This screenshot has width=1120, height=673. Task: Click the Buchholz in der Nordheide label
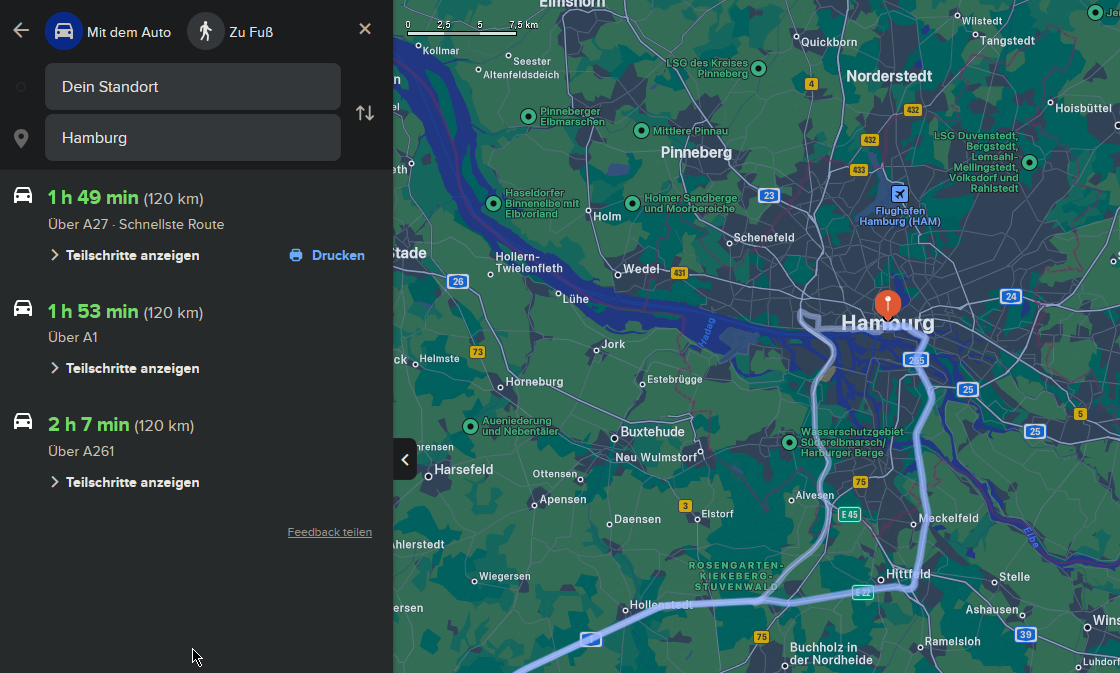tap(831, 654)
